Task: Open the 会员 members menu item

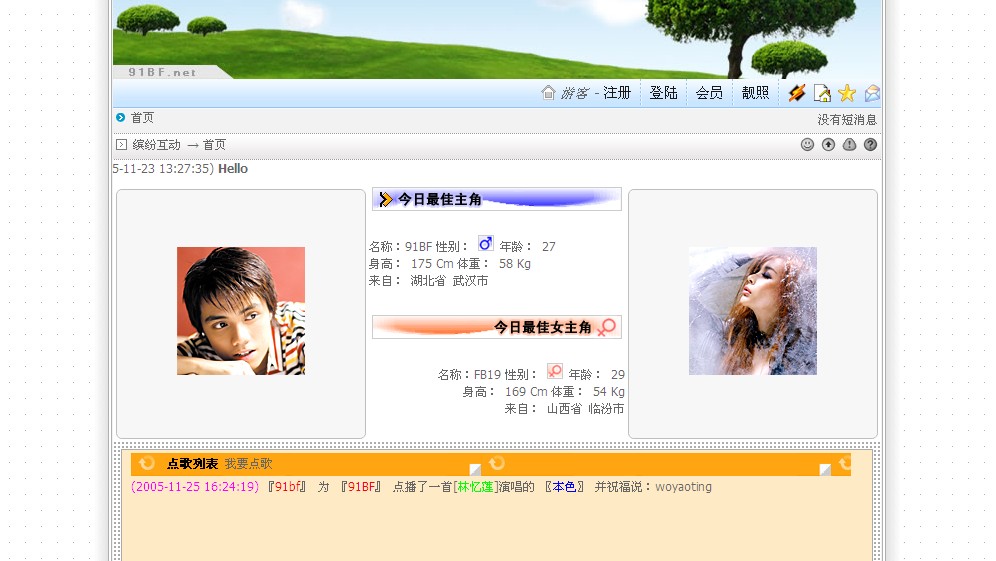Action: pyautogui.click(x=709, y=93)
